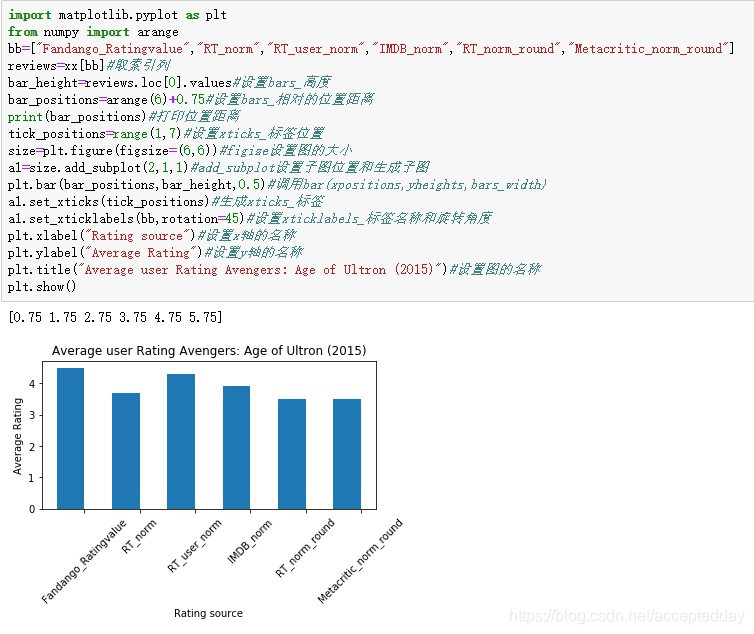Screen dimensions: 754x634
Task: Click the 'from numpy import arange' line
Action: [93, 32]
